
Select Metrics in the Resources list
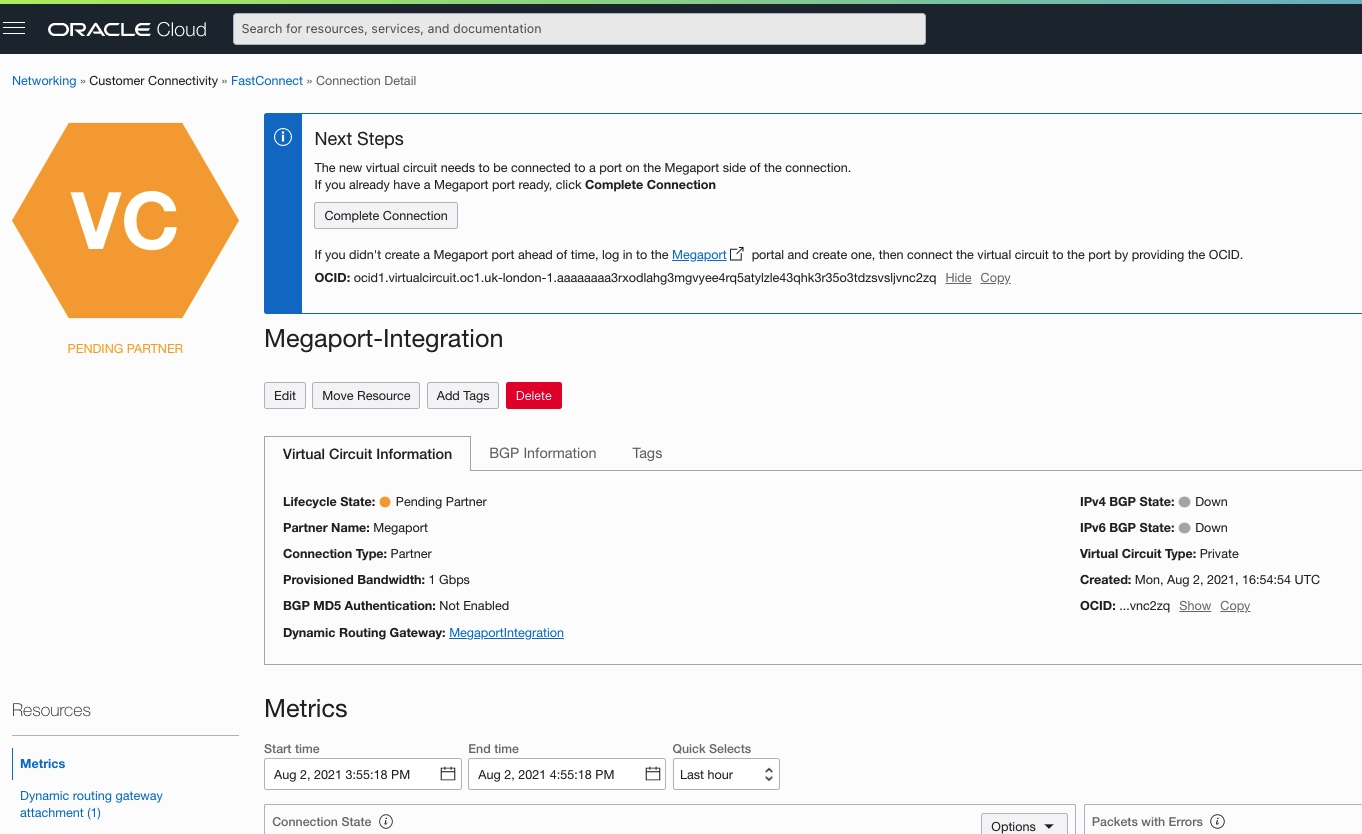[x=43, y=764]
